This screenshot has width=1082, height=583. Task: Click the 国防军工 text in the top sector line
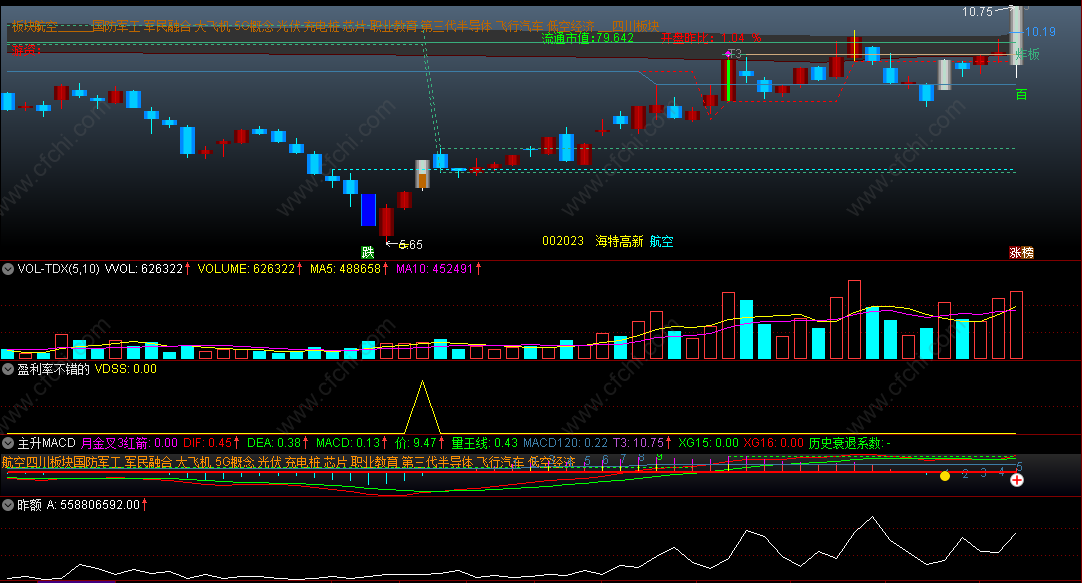coord(116,26)
